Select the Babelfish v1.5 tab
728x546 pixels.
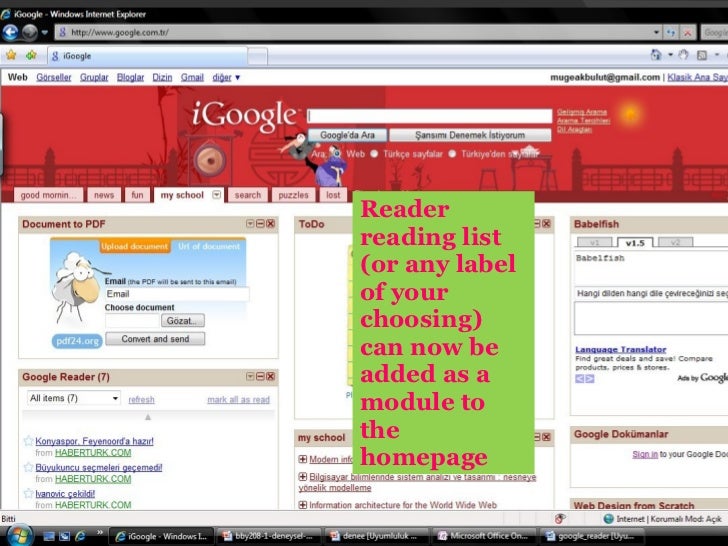coord(635,242)
